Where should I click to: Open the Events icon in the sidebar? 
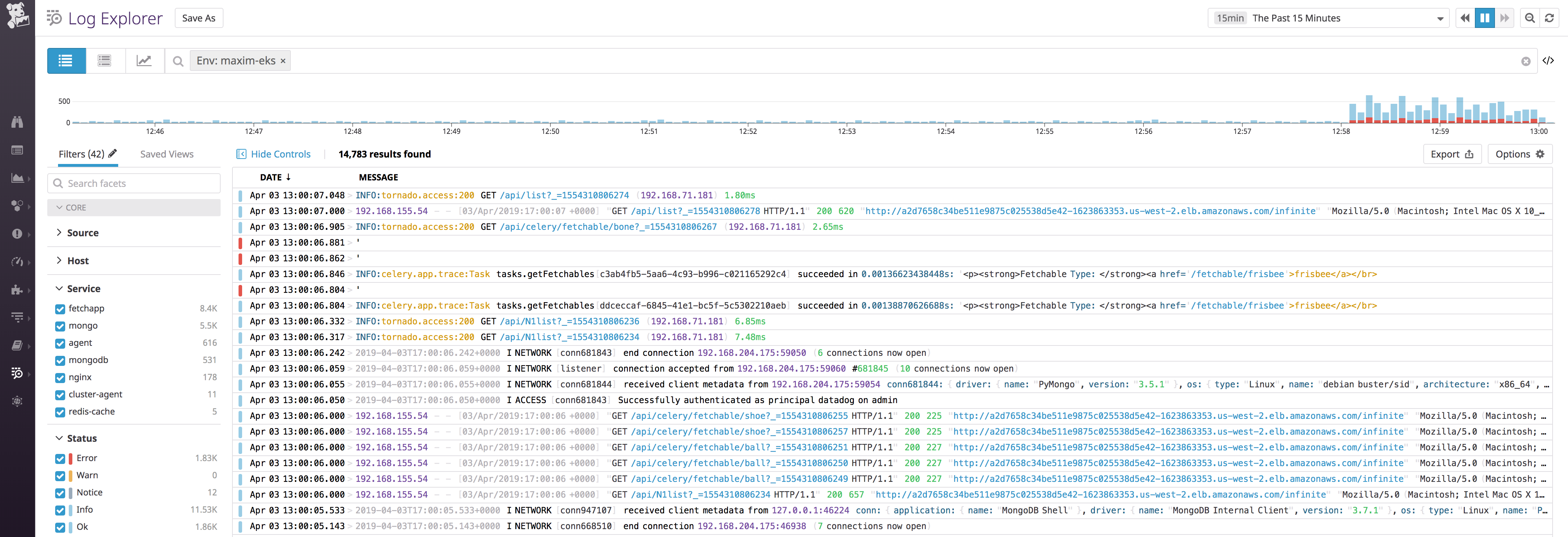[x=18, y=150]
